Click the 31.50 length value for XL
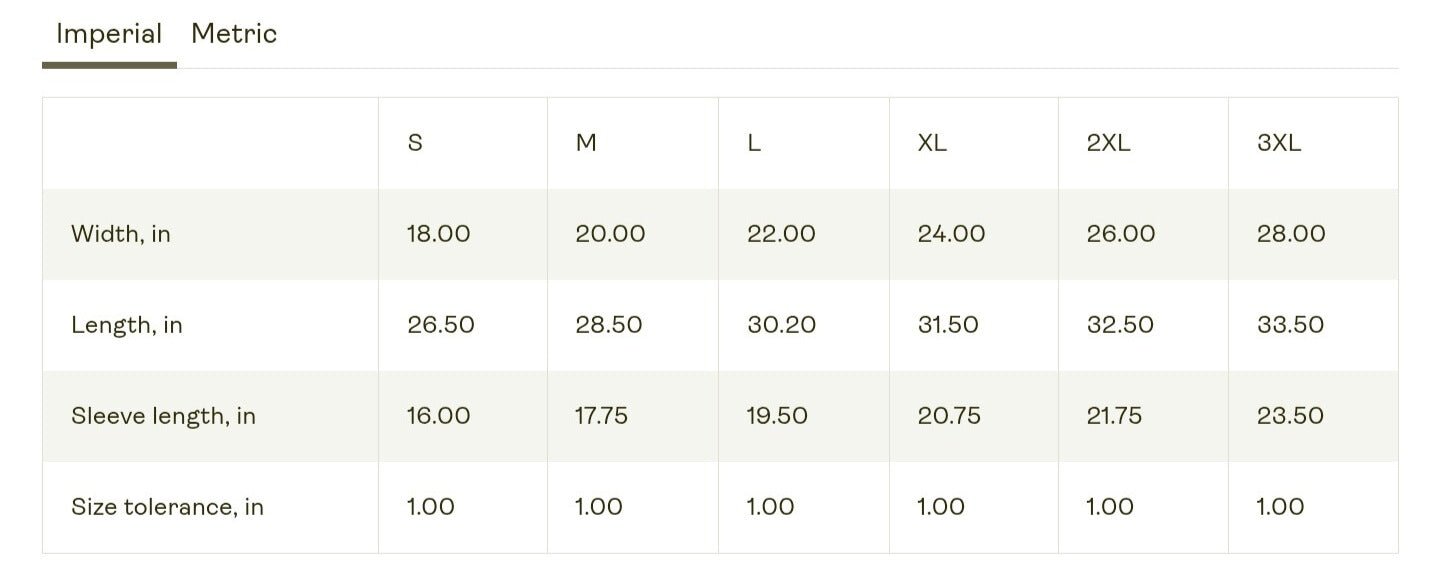Viewport: 1440px width, 570px height. [948, 325]
